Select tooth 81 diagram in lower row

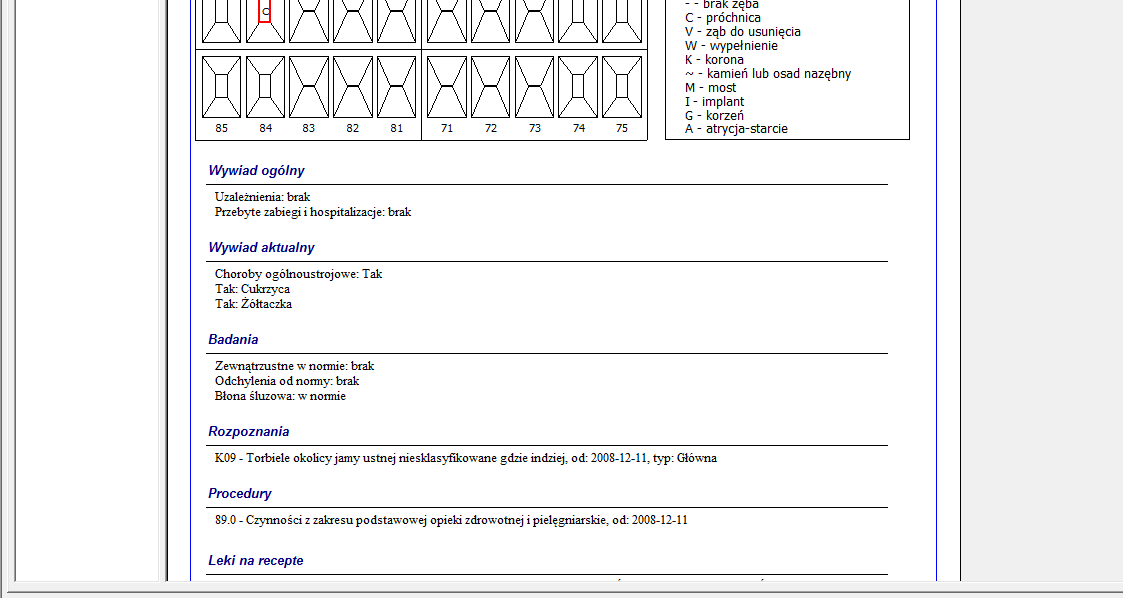(x=396, y=87)
